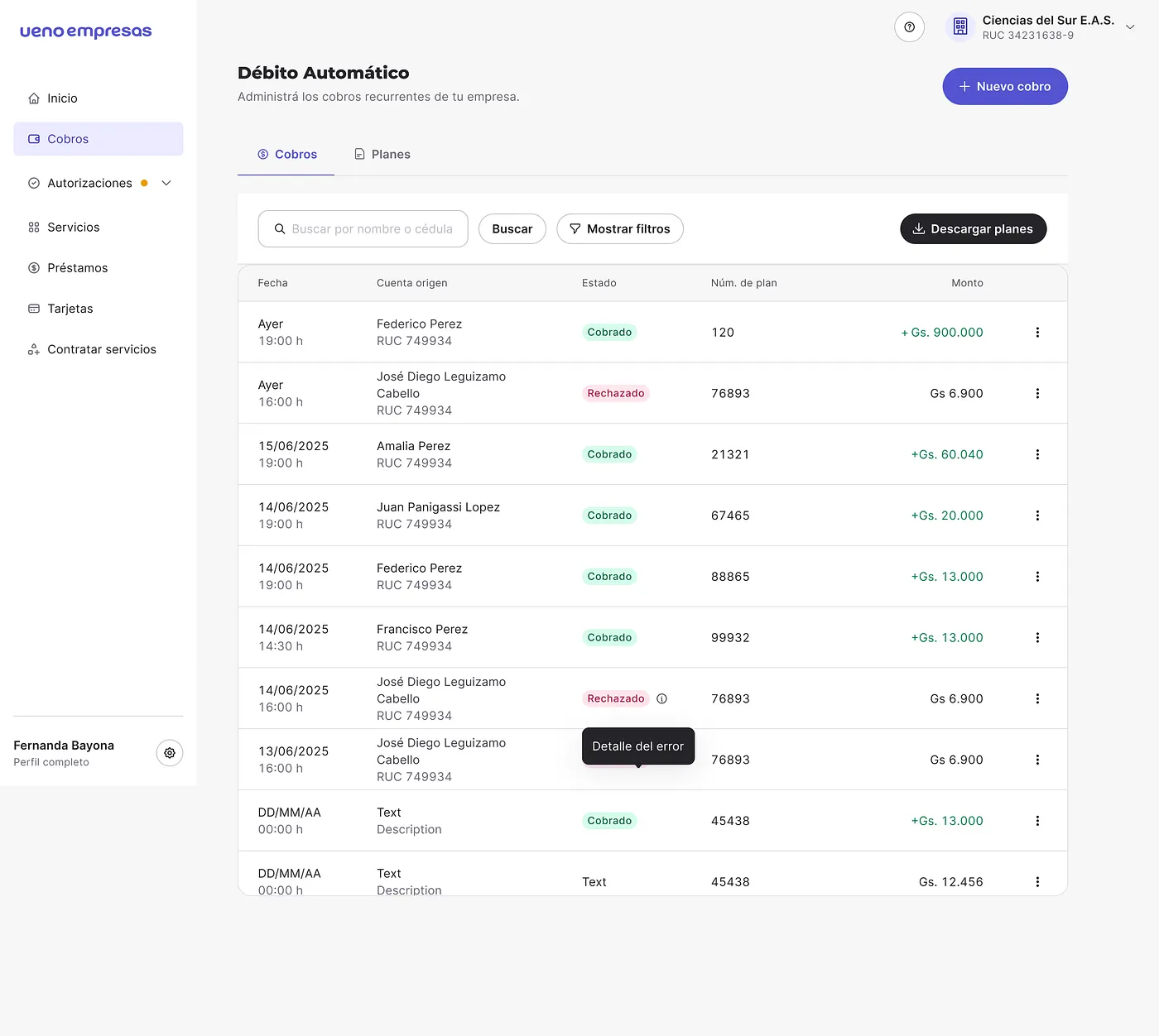Click plan number 67465
Viewport: 1159px width, 1036px height.
coord(730,516)
